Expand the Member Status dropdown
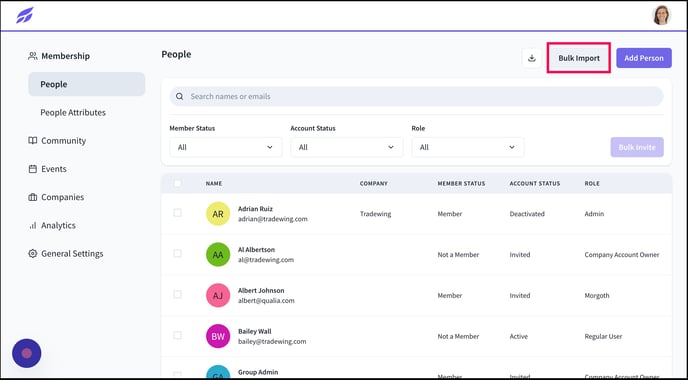Image resolution: width=688 pixels, height=380 pixels. tap(226, 147)
